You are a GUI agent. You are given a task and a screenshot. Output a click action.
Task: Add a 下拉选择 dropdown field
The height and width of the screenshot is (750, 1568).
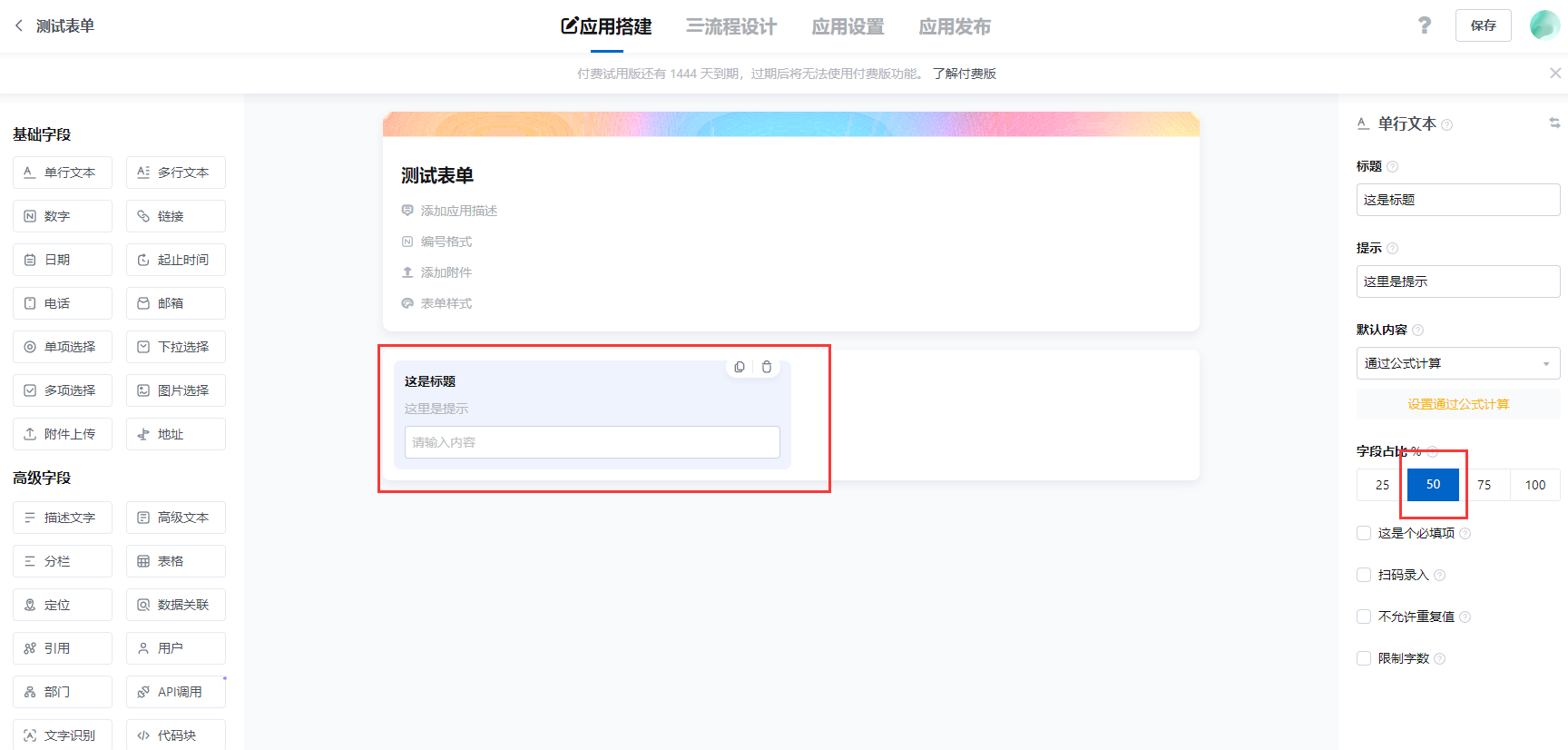point(176,347)
